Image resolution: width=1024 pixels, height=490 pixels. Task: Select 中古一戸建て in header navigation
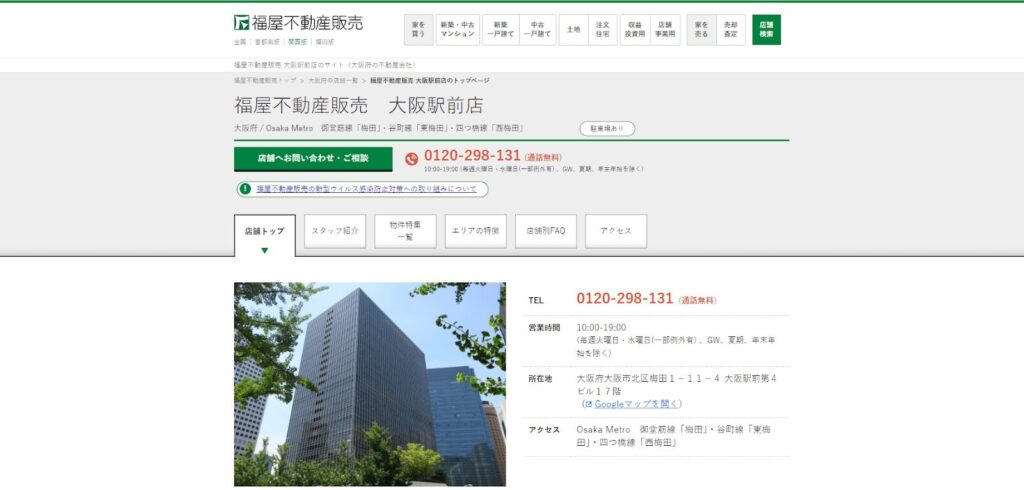point(537,29)
